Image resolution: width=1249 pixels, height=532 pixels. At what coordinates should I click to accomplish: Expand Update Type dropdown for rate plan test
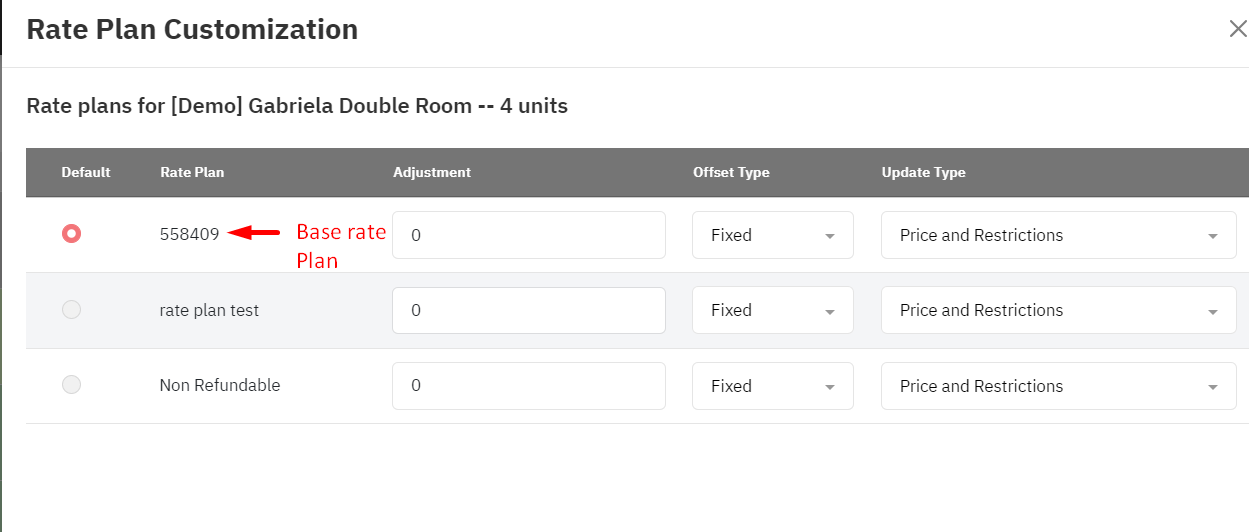click(x=1059, y=310)
